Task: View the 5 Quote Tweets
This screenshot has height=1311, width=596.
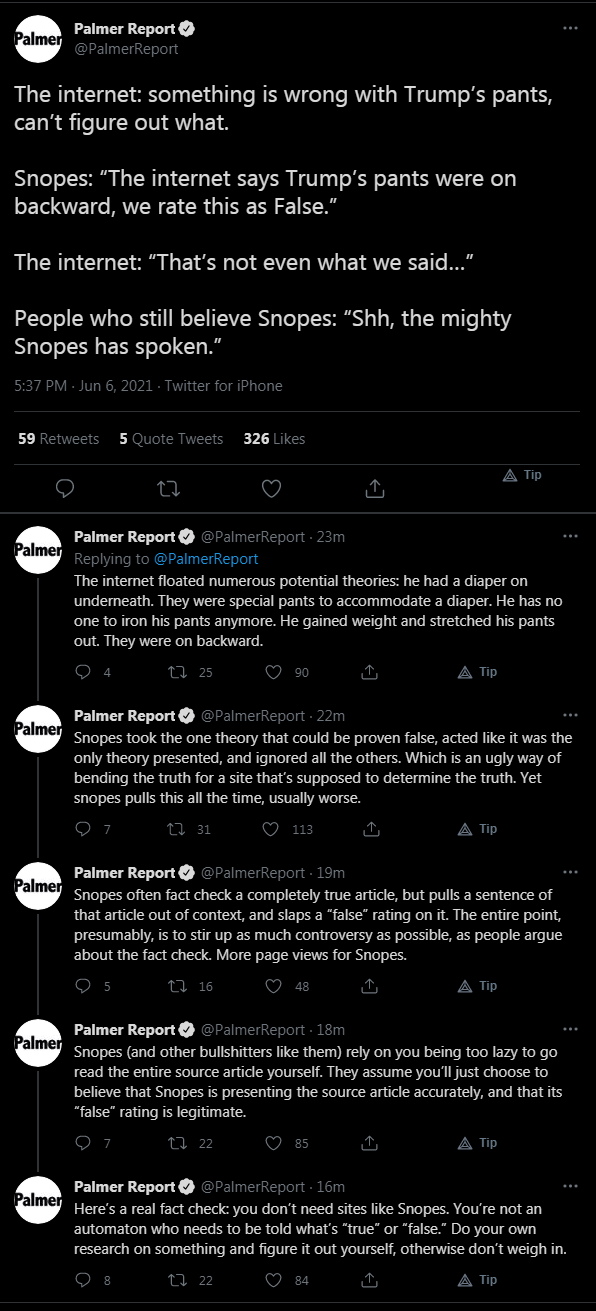Action: tap(171, 439)
